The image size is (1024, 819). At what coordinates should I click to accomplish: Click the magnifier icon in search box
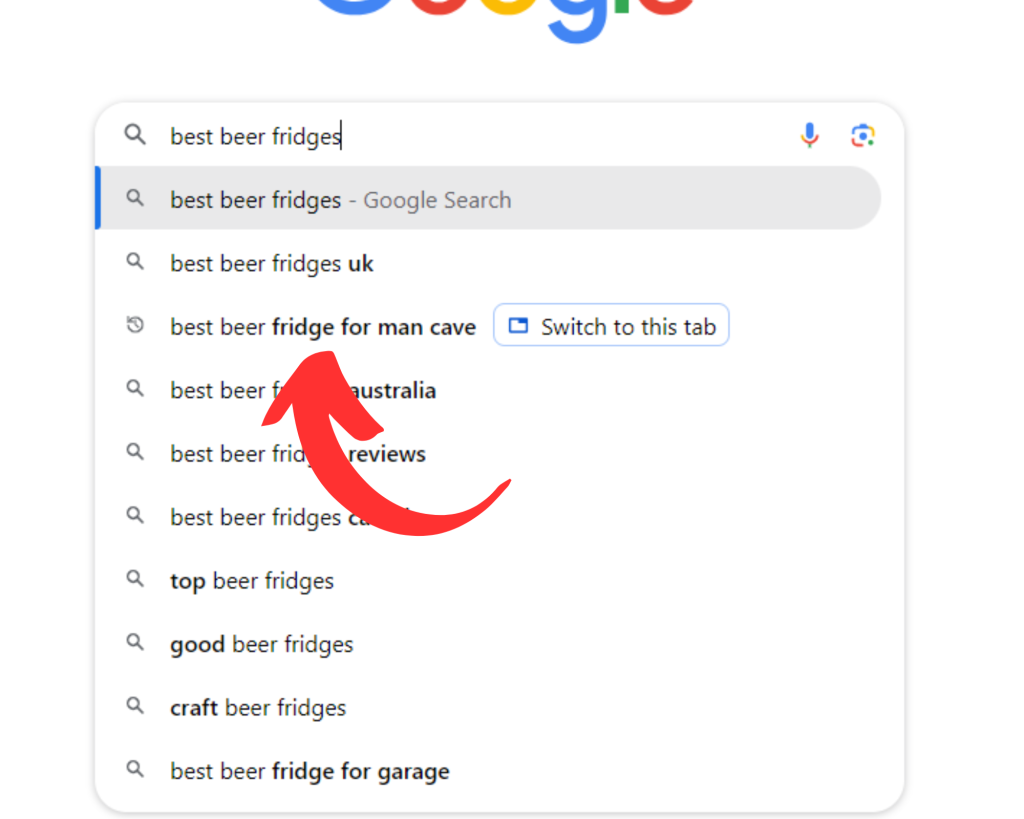click(x=135, y=135)
